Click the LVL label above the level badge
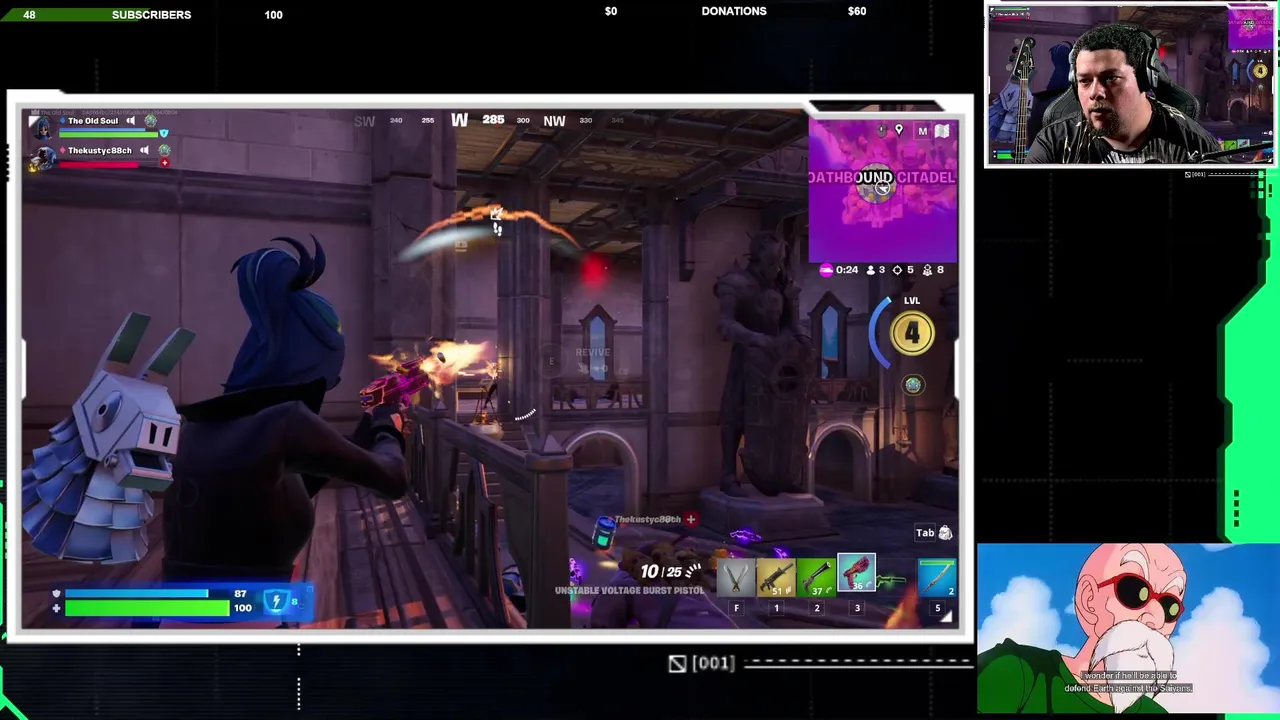The height and width of the screenshot is (720, 1280). click(912, 301)
